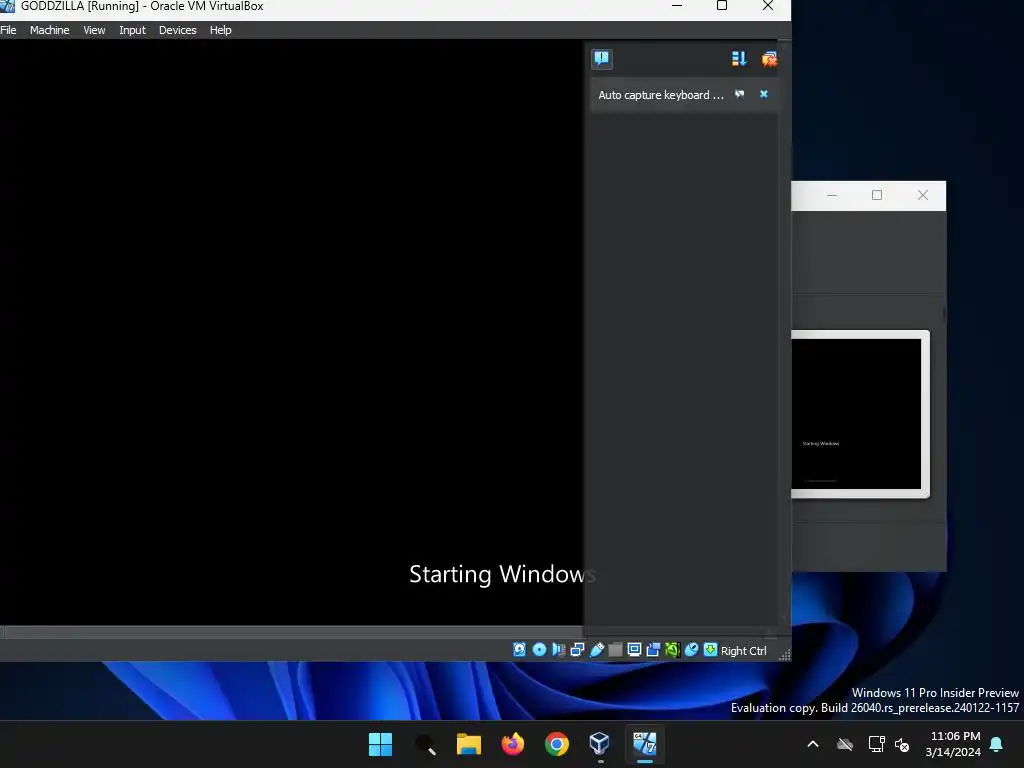Open the Help menu
The image size is (1024, 768).
point(221,30)
